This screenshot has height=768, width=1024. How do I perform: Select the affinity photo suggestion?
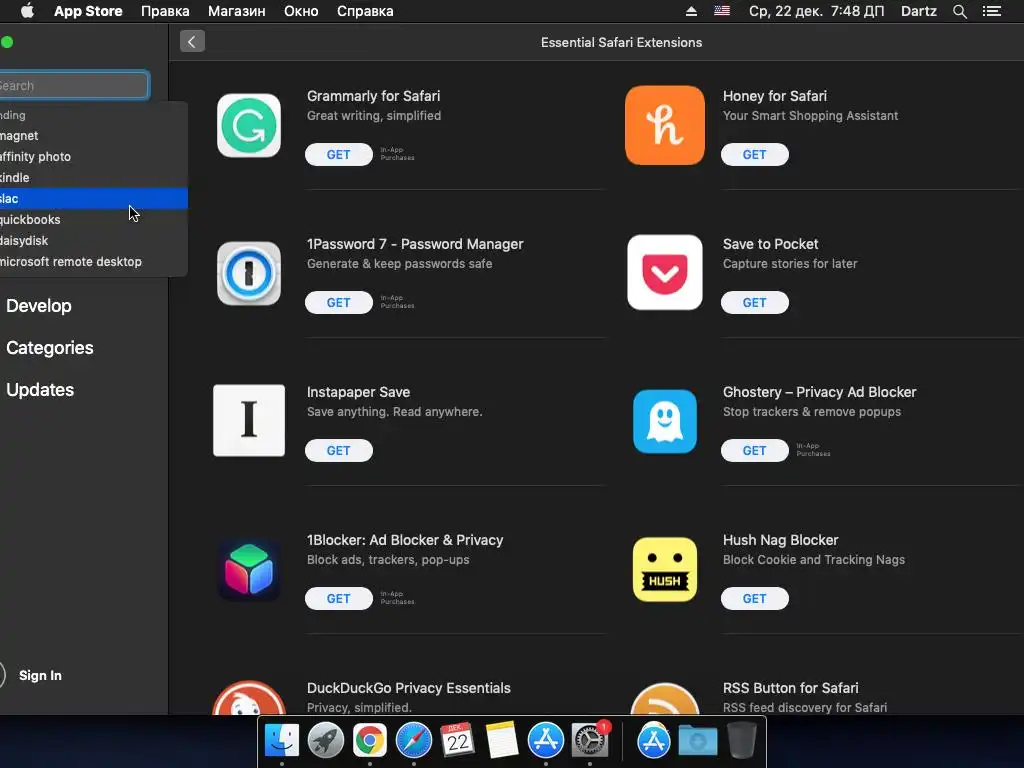[93, 157]
